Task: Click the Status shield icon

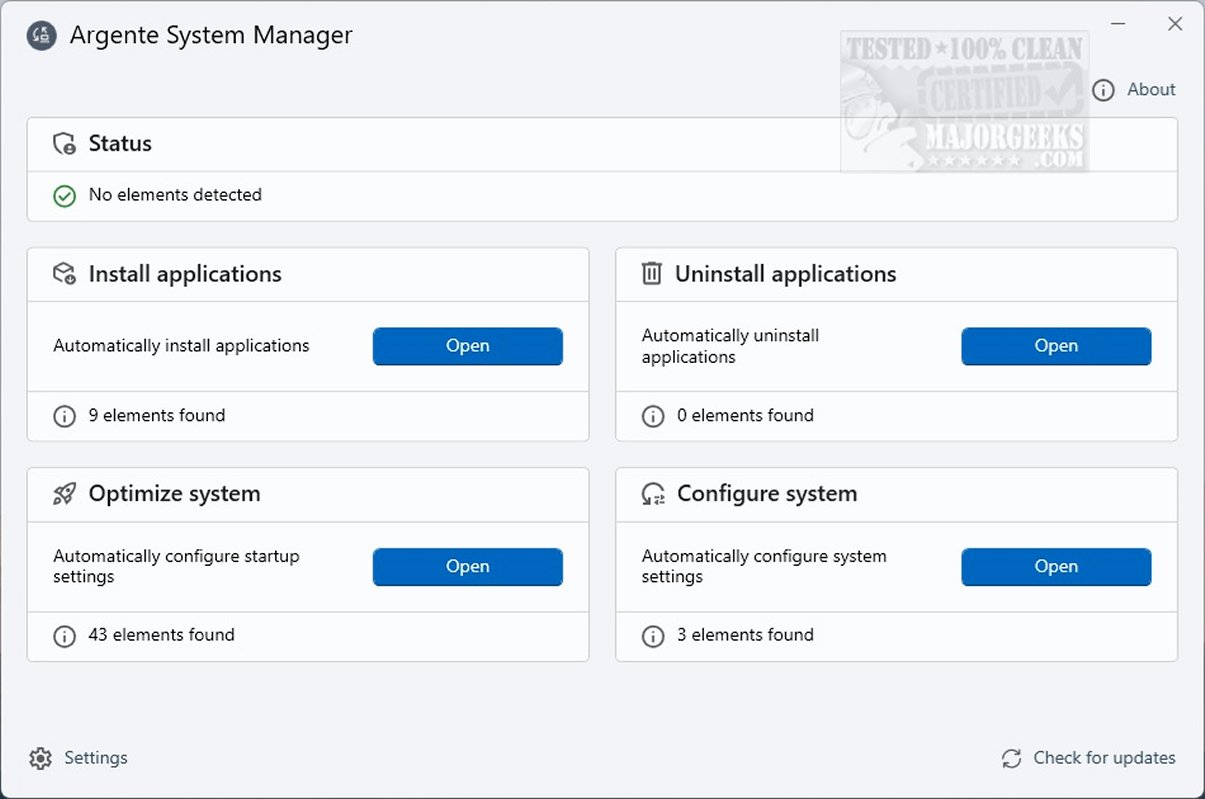Action: point(65,144)
